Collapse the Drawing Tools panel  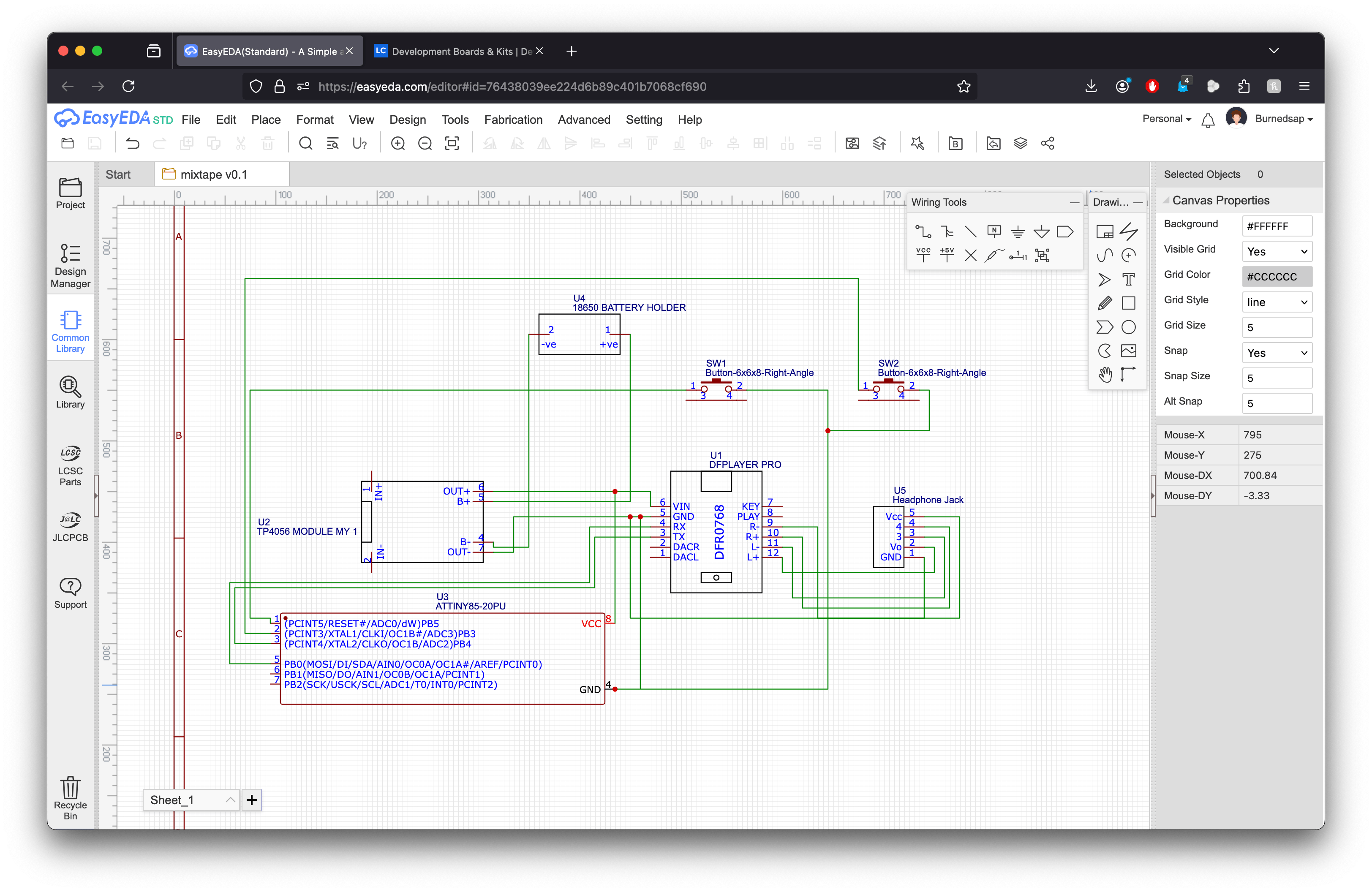point(1138,202)
